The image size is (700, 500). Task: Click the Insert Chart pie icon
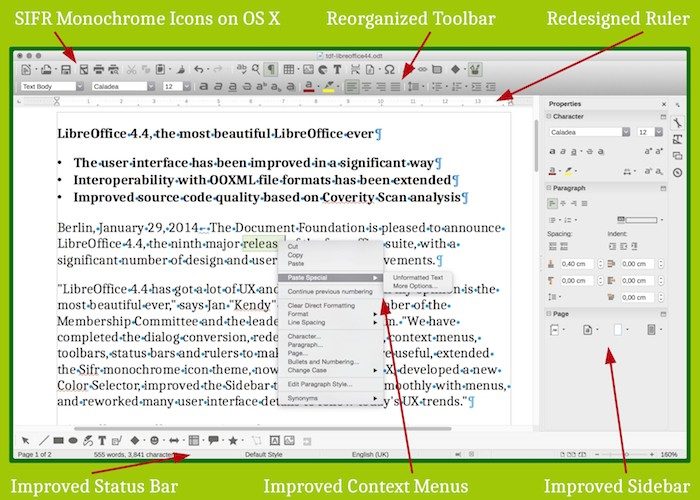click(x=323, y=69)
